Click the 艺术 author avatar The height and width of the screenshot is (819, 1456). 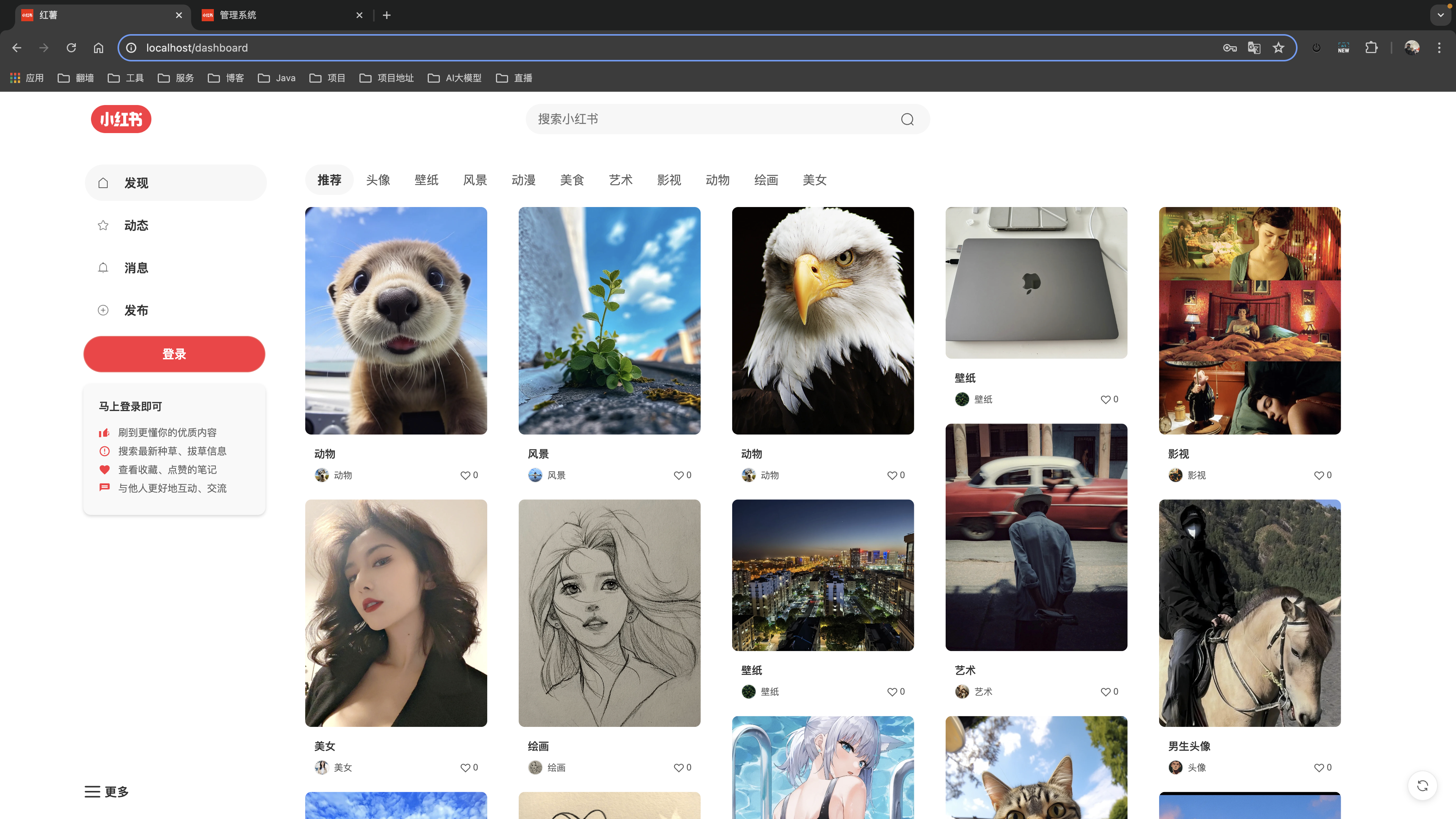click(x=962, y=692)
